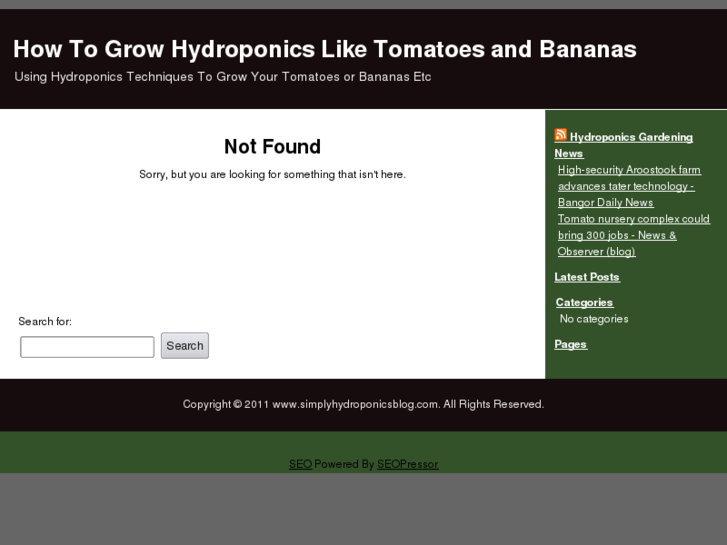Open 'High-security Aroostook farm' news link
This screenshot has height=545, width=727.
(629, 186)
